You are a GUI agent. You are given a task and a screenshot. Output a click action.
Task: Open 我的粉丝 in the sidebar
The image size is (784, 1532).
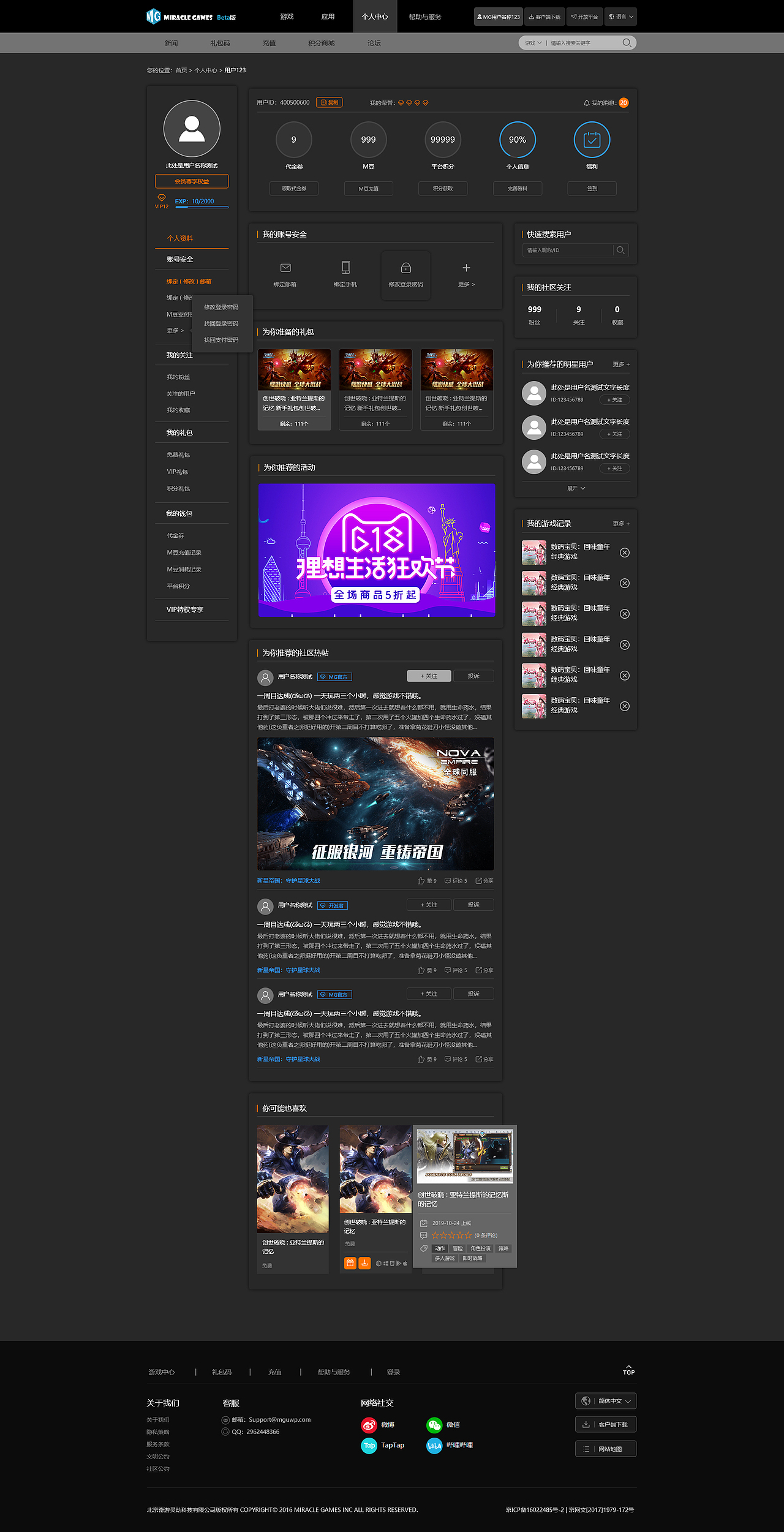click(x=178, y=377)
